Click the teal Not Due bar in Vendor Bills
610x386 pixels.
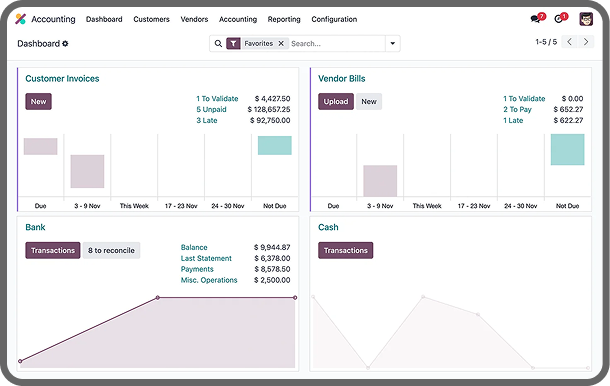567,149
